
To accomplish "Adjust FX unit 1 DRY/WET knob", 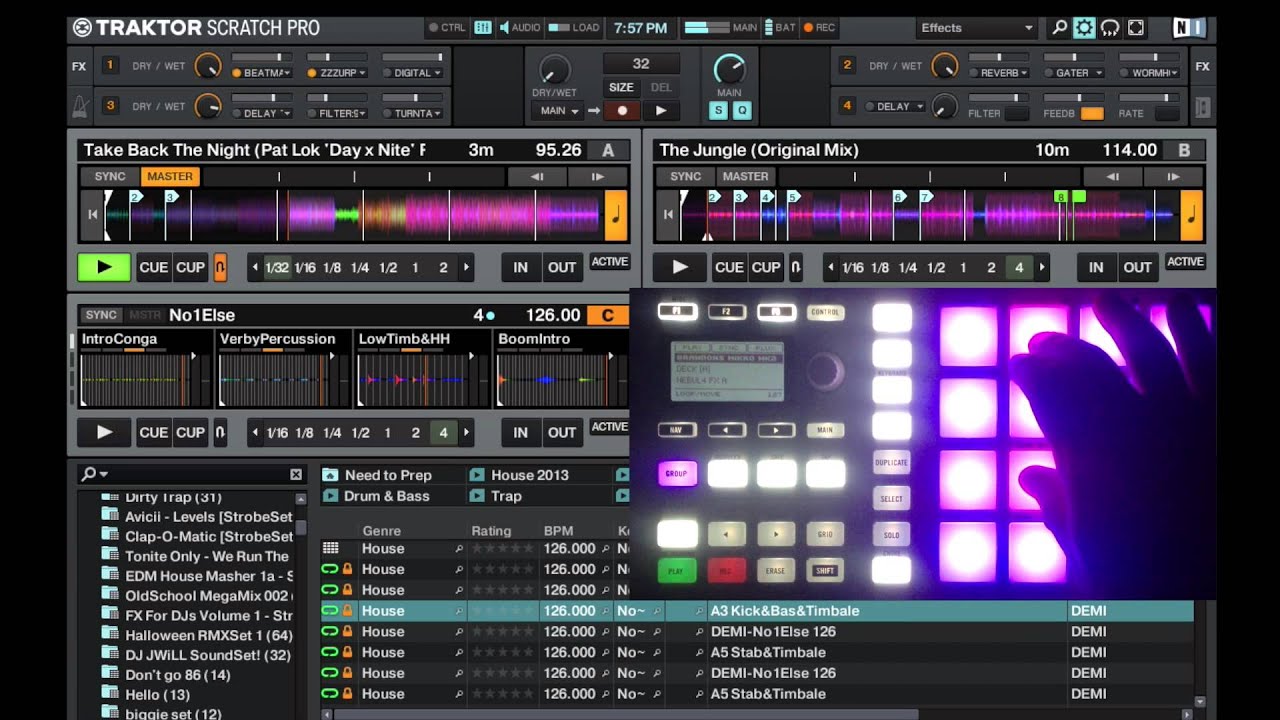I will tap(207, 66).
